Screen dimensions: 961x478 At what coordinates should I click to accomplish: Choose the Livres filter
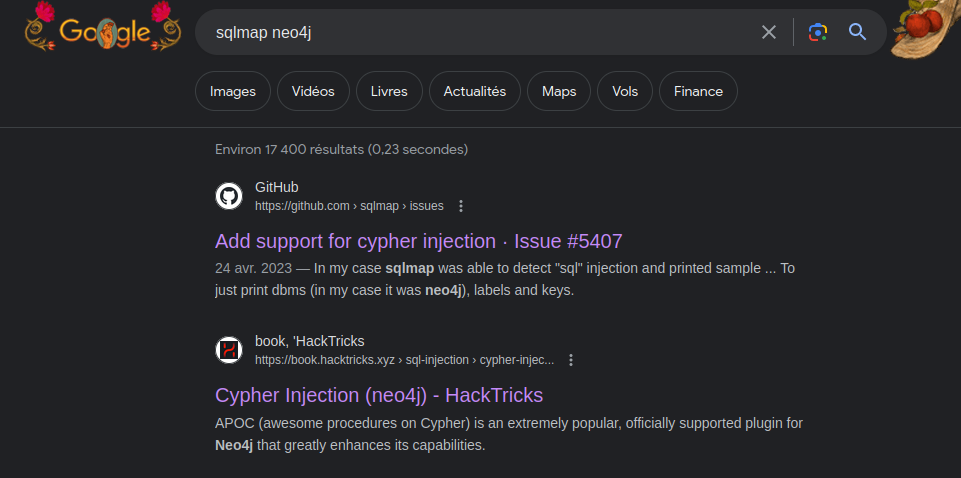[x=389, y=91]
